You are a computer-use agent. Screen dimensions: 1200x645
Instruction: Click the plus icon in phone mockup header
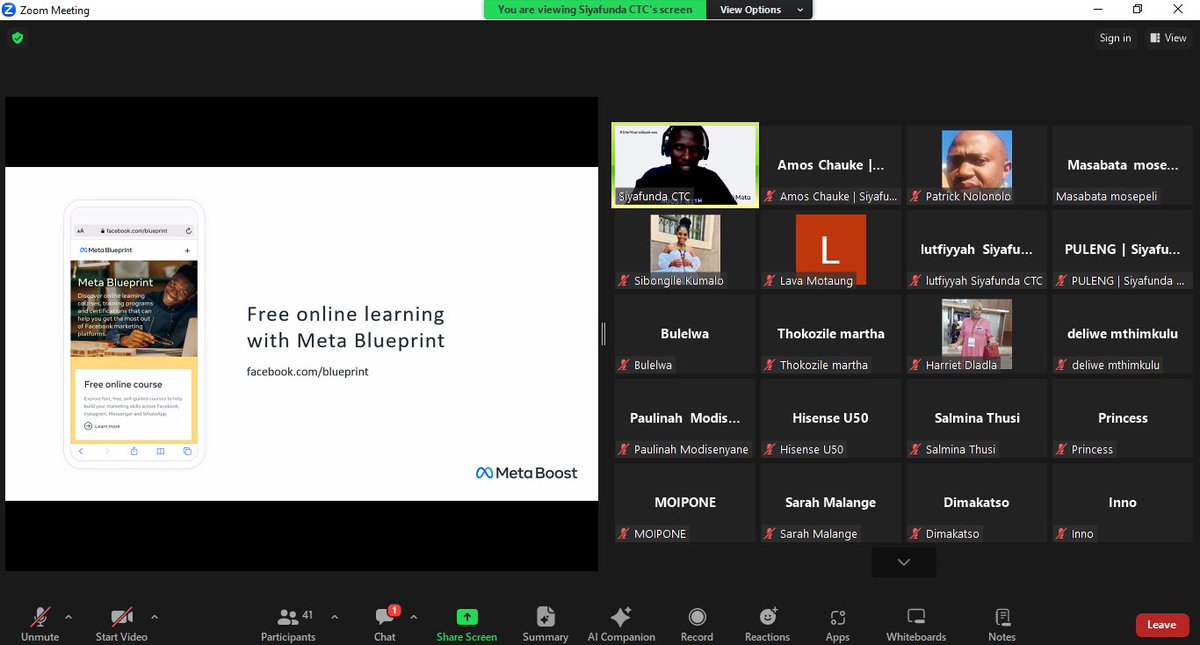187,249
